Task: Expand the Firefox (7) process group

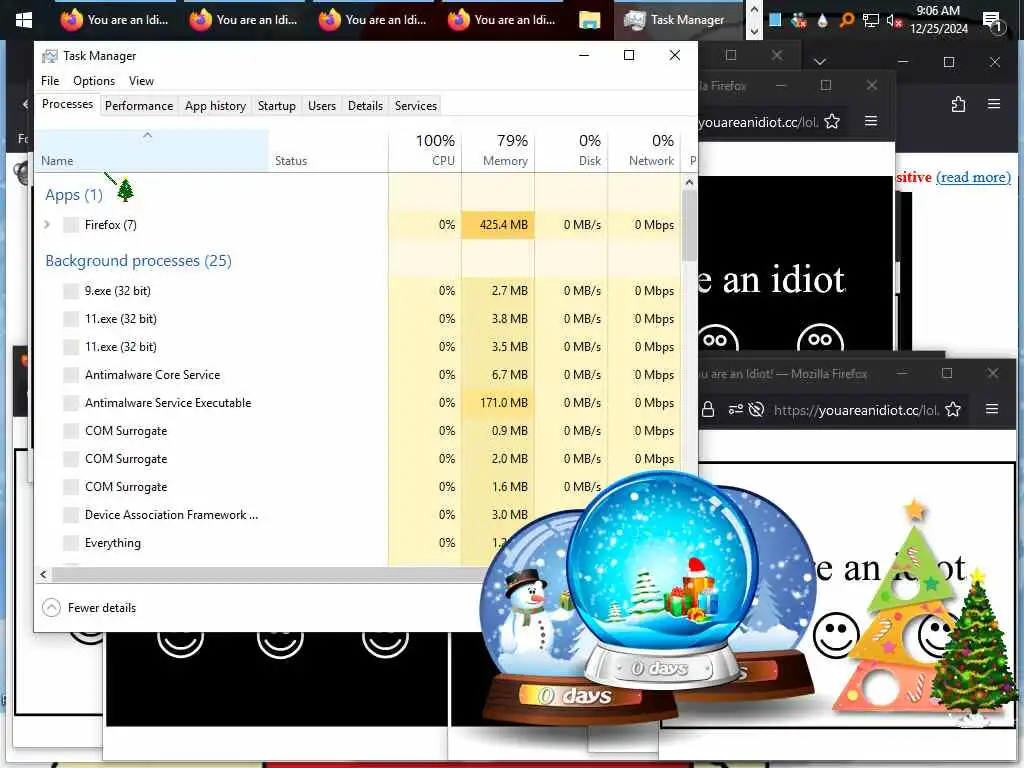Action: pyautogui.click(x=47, y=225)
